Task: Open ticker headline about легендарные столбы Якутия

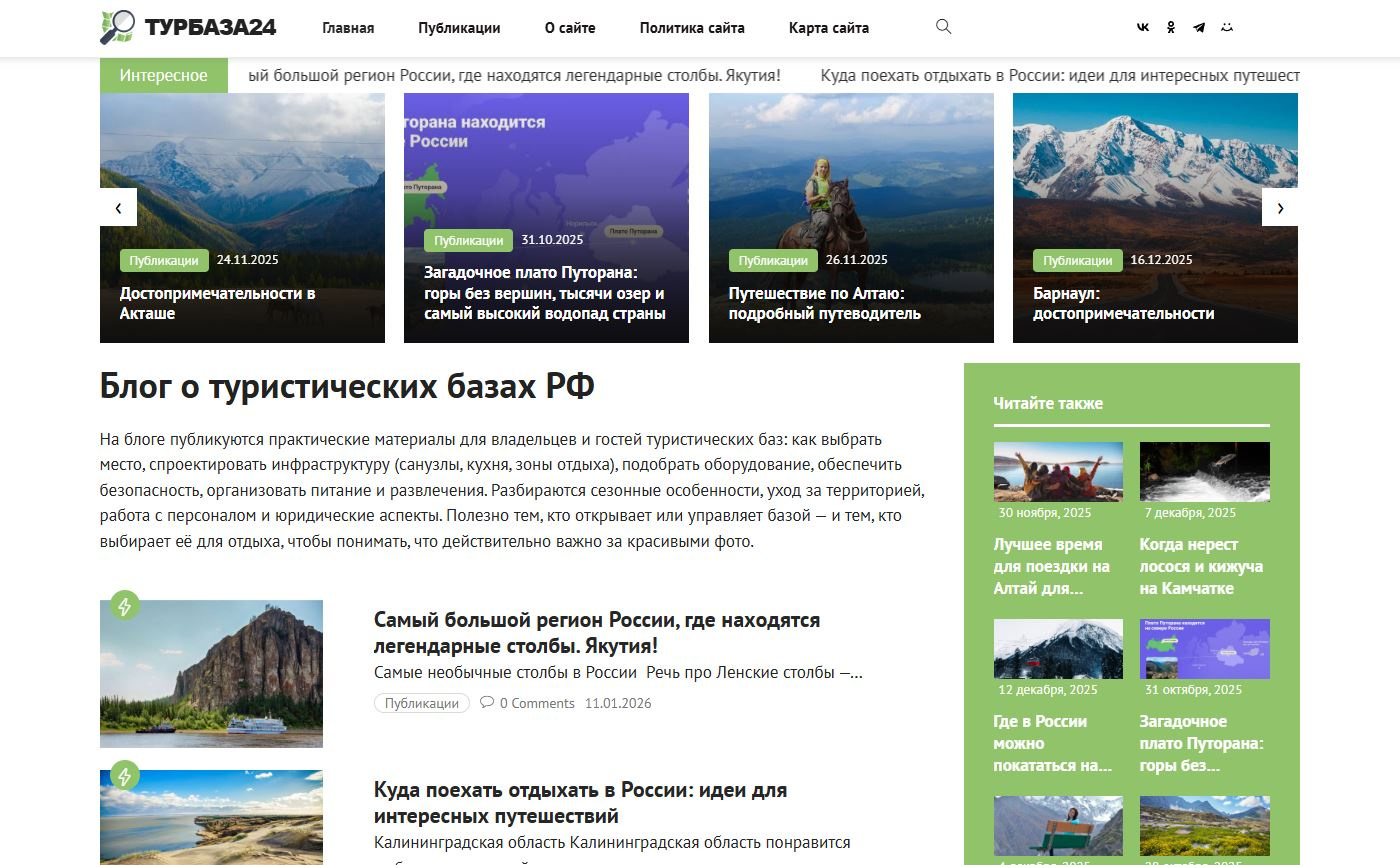Action: (514, 75)
